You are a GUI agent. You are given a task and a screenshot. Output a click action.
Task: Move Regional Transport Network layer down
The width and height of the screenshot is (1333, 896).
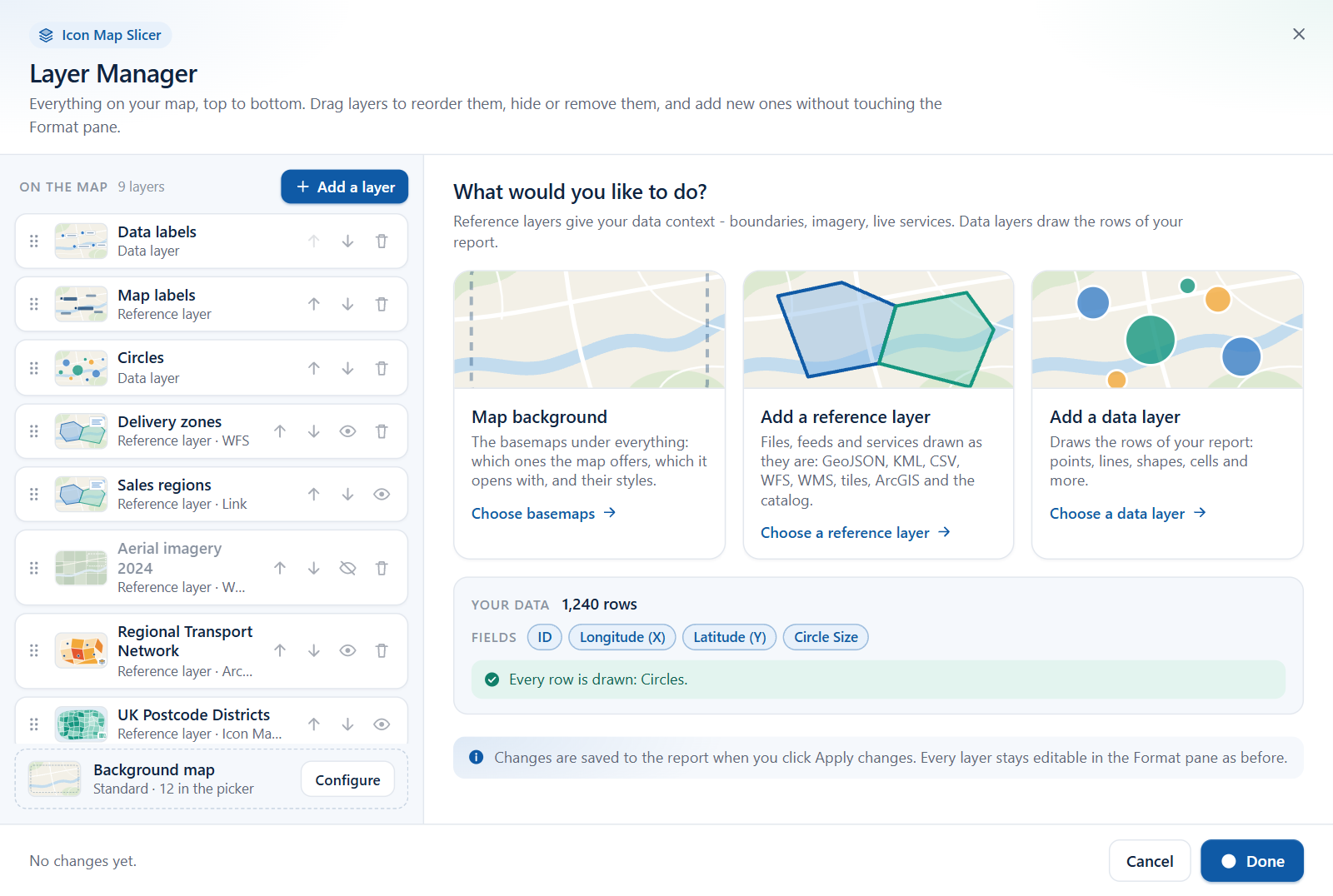pyautogui.click(x=314, y=651)
